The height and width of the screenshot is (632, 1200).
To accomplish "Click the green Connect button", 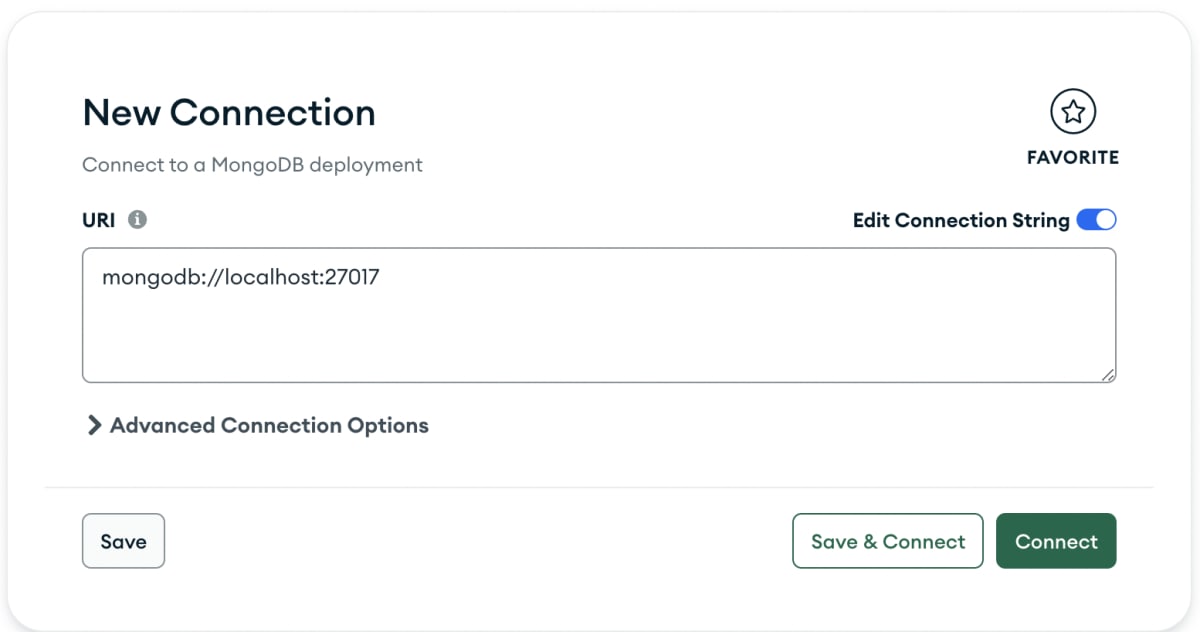I will pyautogui.click(x=1056, y=541).
